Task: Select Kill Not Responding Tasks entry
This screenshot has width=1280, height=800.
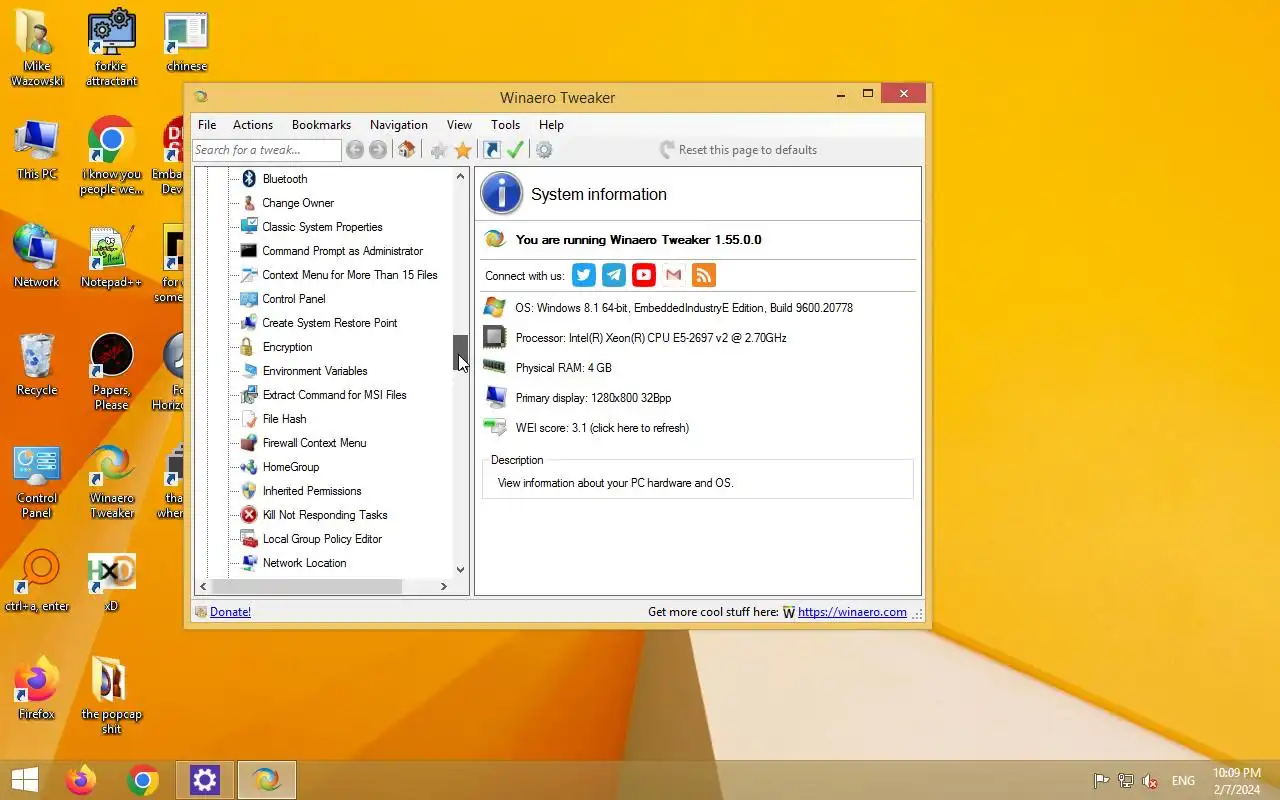Action: [325, 515]
